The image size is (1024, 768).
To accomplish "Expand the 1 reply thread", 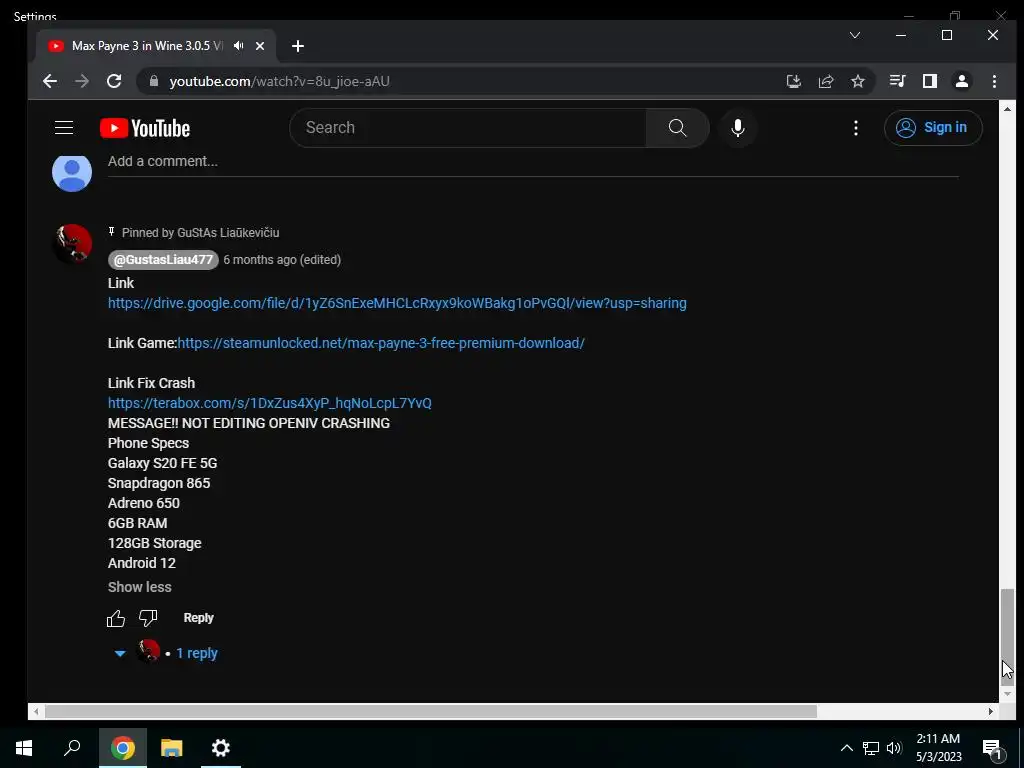I will 197,653.
